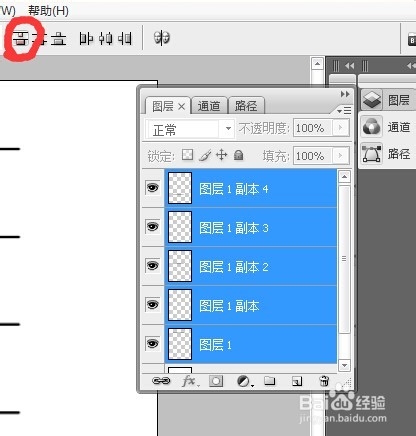
Task: Click thumbnail of 图层 1 副本
Action: tap(180, 305)
